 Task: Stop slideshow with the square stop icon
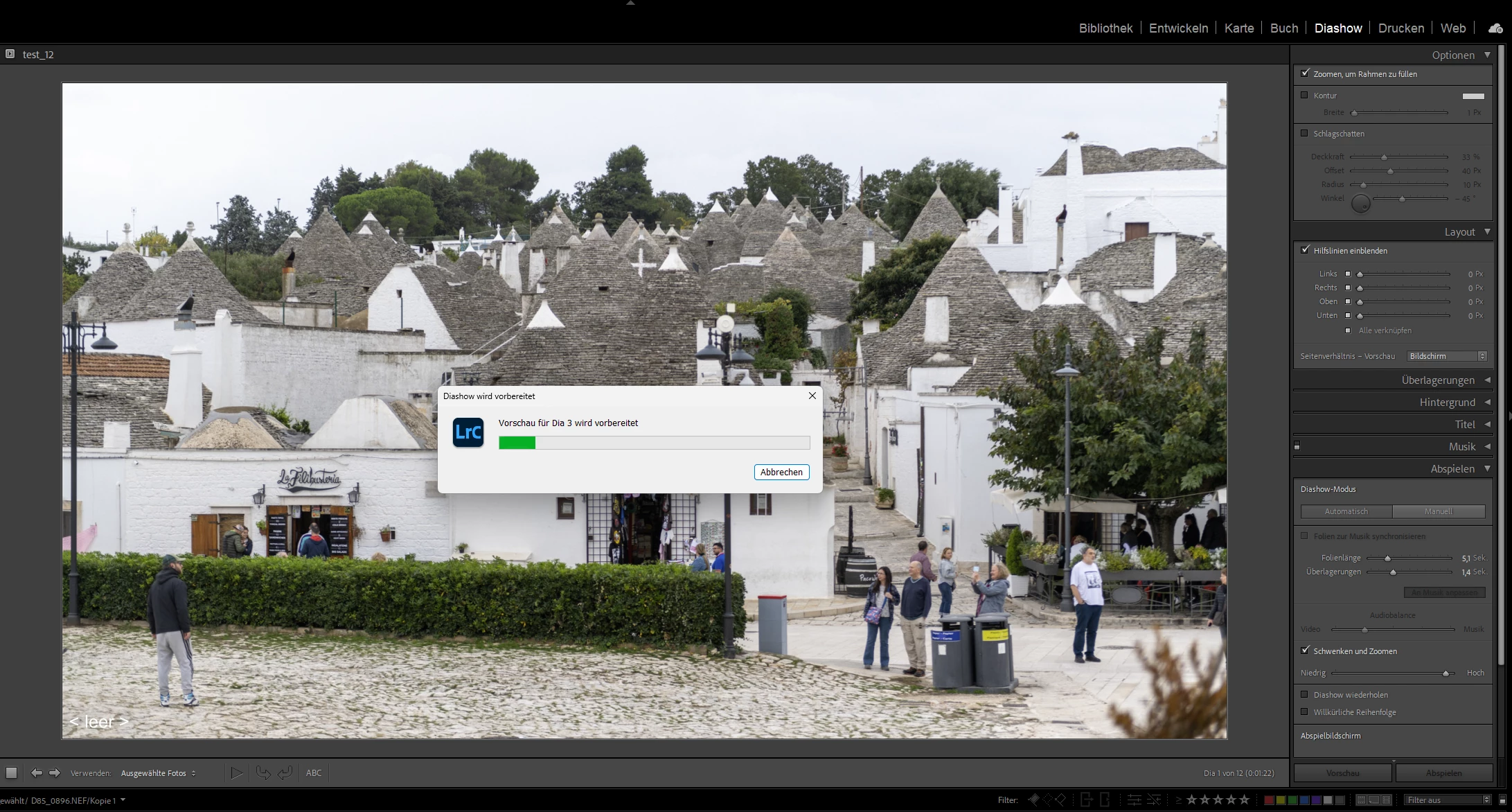coord(11,773)
